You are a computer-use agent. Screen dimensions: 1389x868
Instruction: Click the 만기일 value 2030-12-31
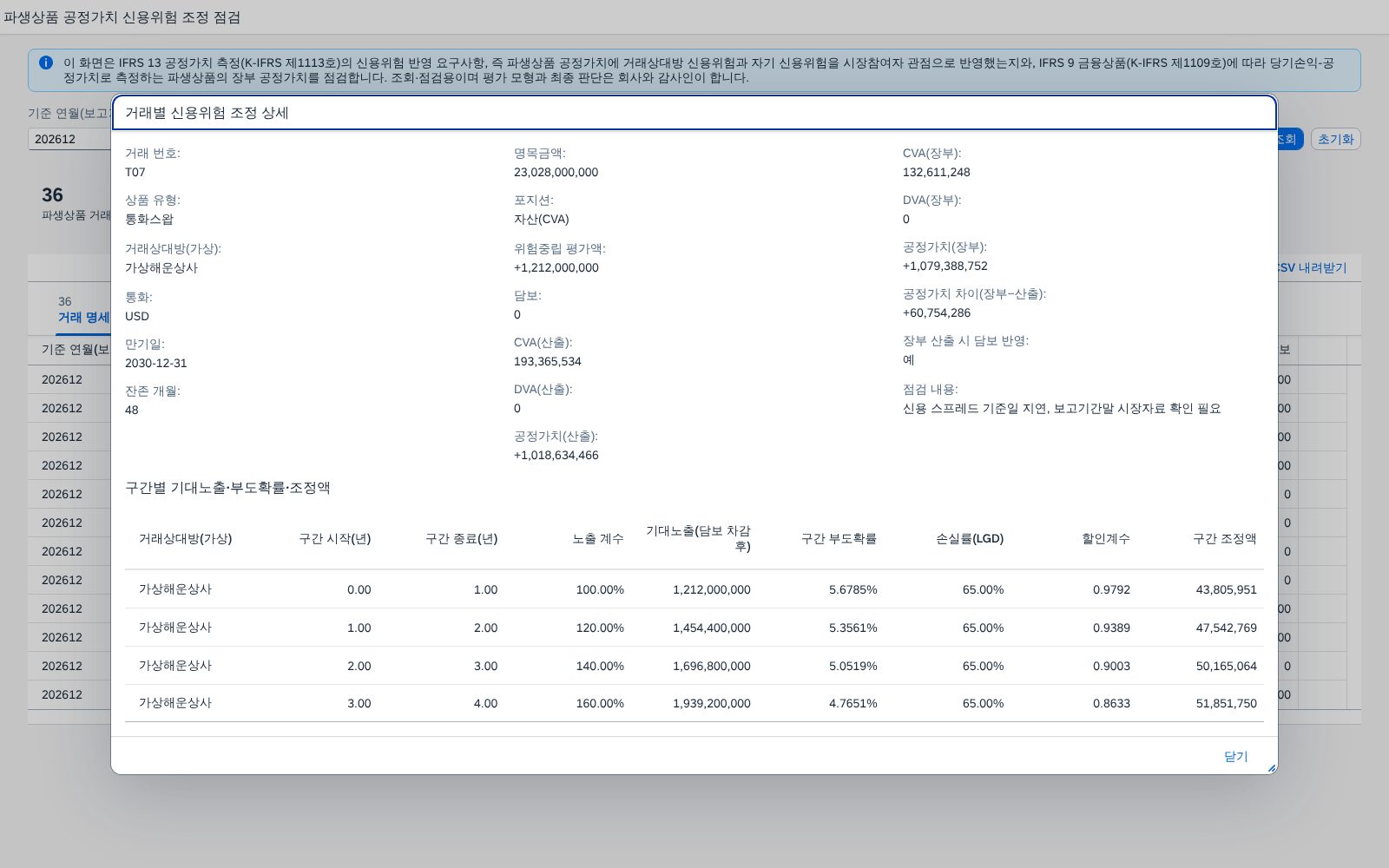(x=156, y=363)
